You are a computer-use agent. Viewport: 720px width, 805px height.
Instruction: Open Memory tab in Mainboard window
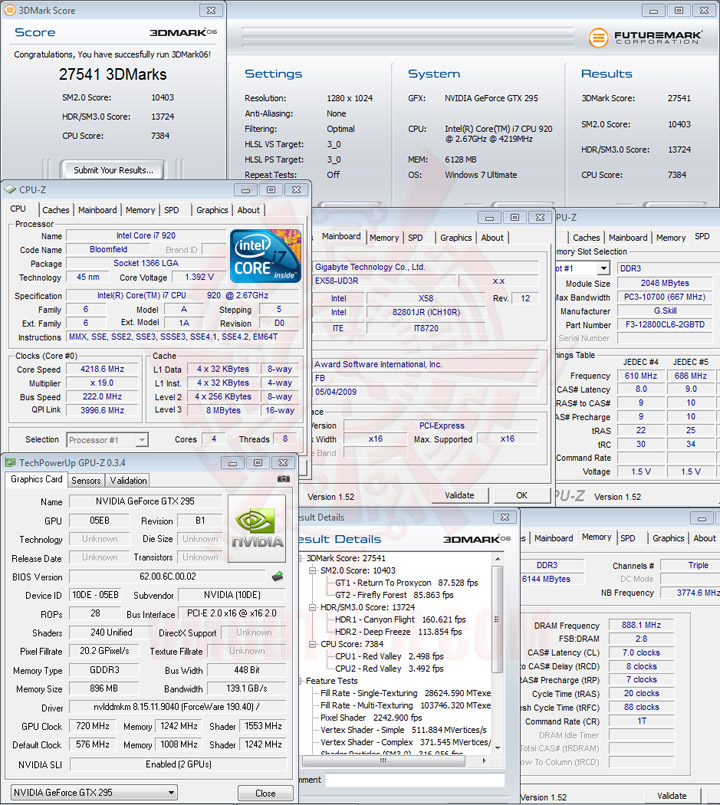coord(384,238)
